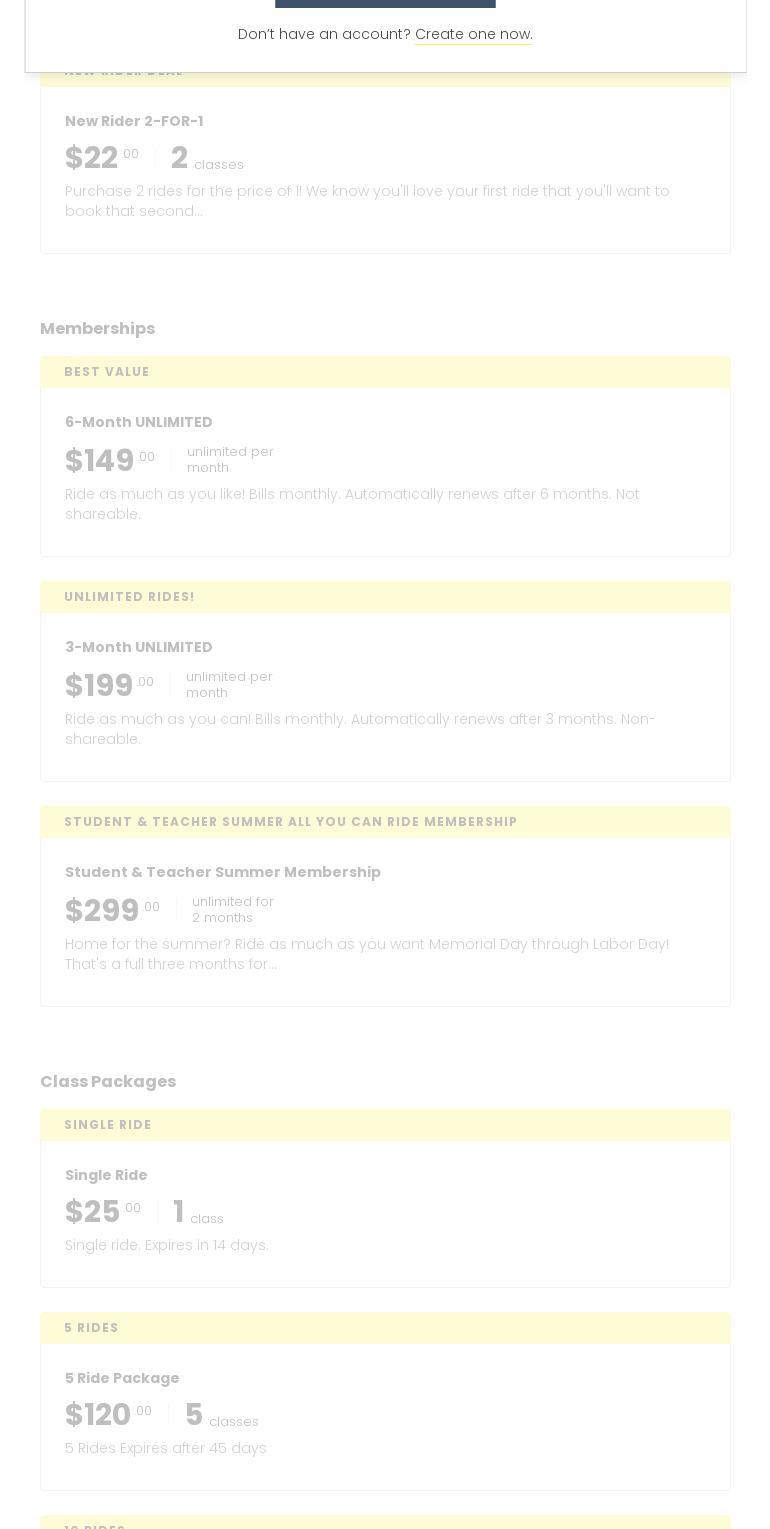Choose the 3-Month UNLIMITED membership title

[138, 647]
